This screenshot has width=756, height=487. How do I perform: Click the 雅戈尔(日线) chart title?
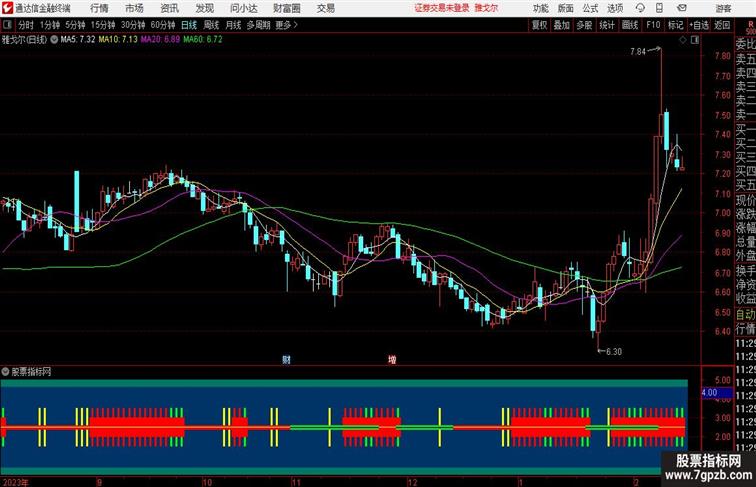[24, 40]
